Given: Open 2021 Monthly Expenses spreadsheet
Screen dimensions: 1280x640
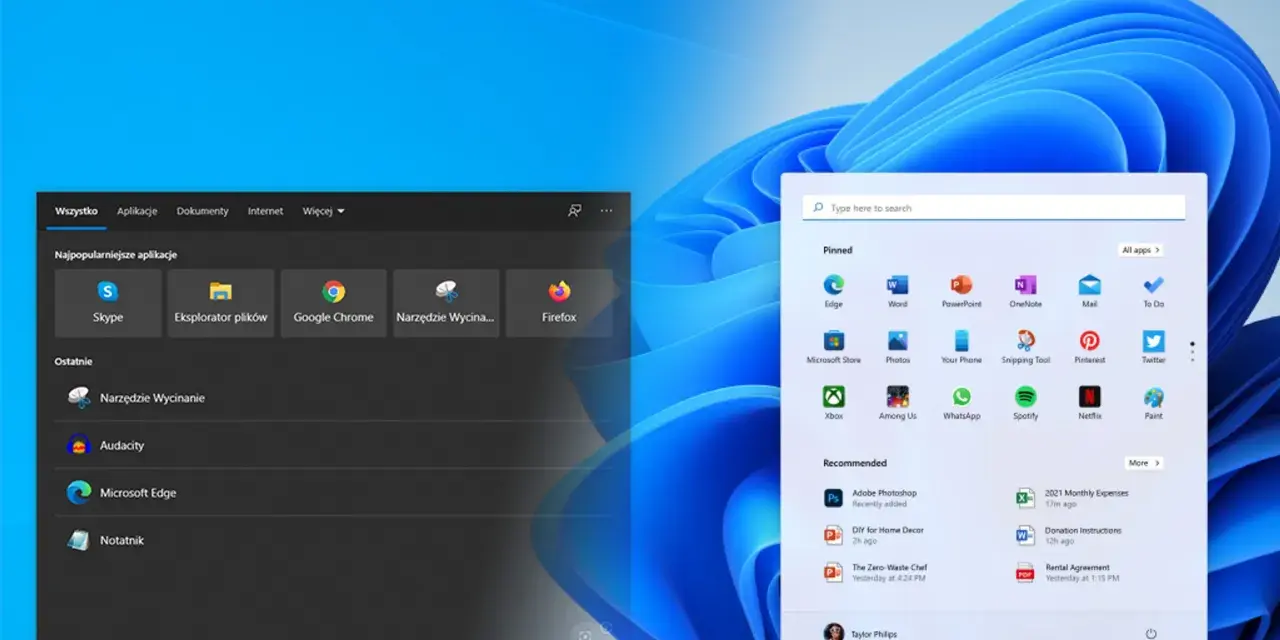Looking at the screenshot, I should click(1072, 498).
